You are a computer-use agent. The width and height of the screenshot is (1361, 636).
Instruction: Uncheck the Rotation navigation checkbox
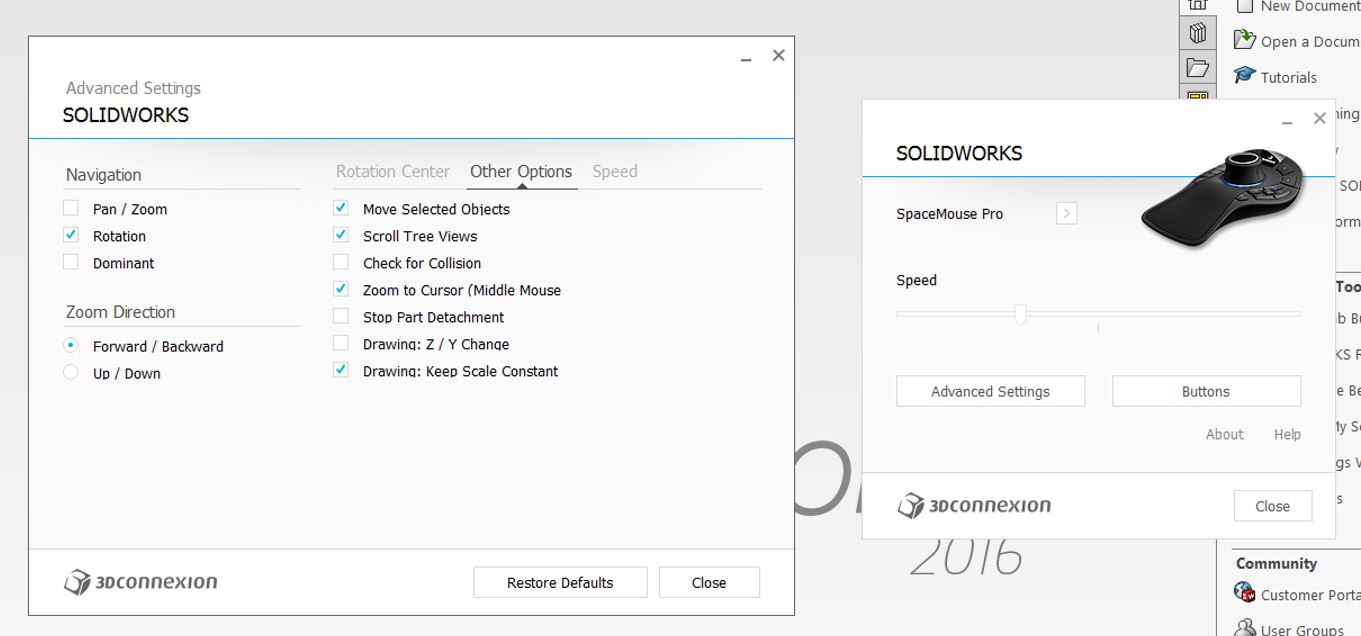click(71, 235)
